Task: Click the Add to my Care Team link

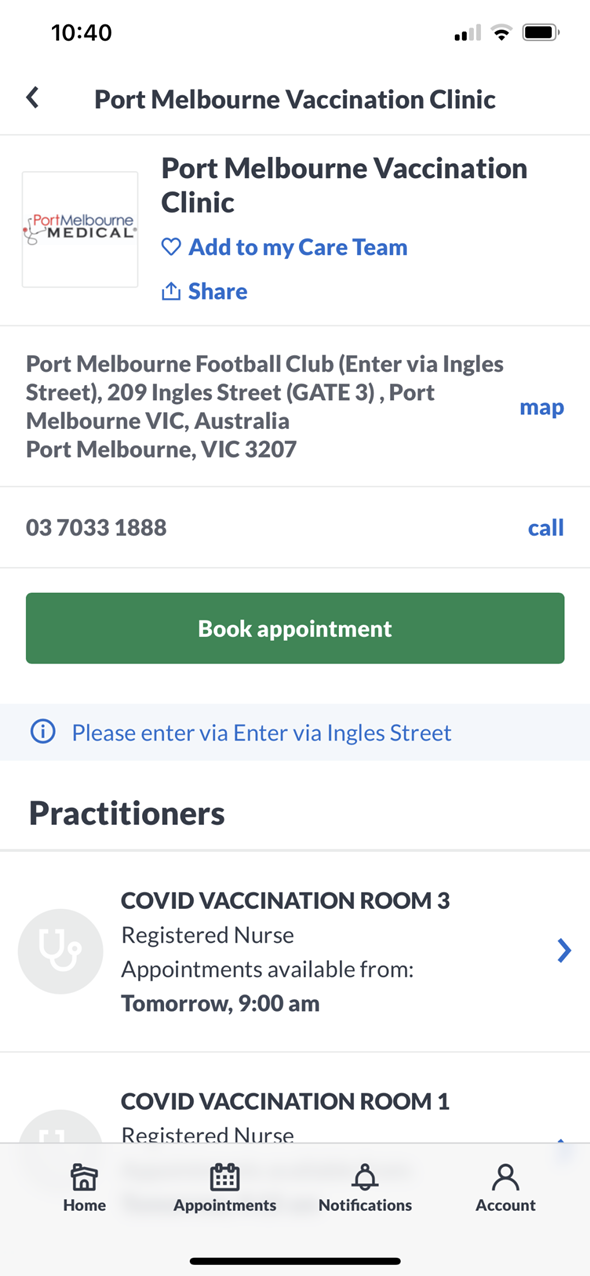Action: 298,247
